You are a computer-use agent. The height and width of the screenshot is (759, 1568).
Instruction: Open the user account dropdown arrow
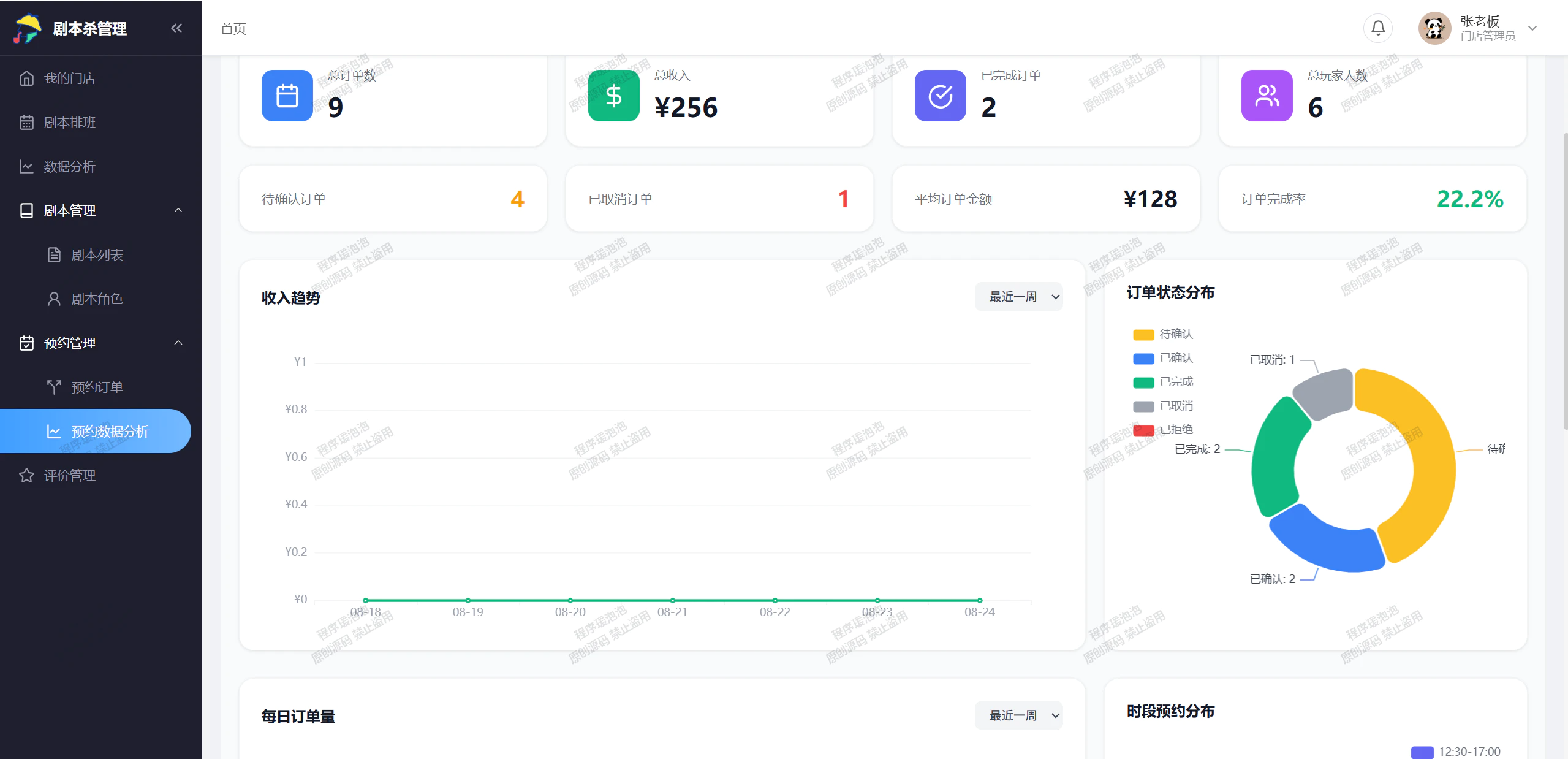tap(1532, 28)
